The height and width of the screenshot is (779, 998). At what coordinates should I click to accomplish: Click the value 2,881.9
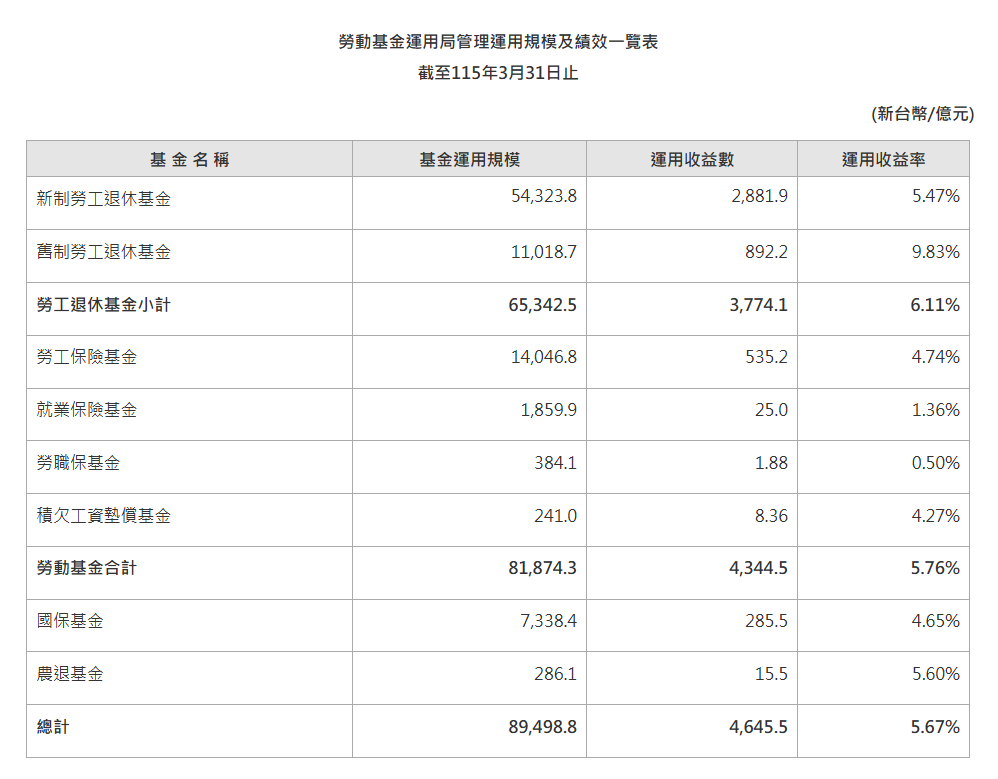759,196
